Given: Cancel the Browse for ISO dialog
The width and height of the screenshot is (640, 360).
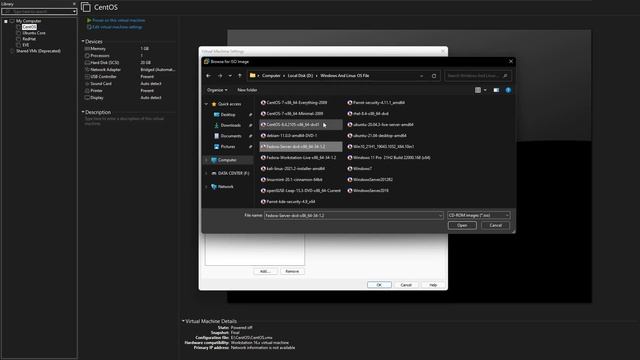Looking at the screenshot, I should click(x=496, y=226).
